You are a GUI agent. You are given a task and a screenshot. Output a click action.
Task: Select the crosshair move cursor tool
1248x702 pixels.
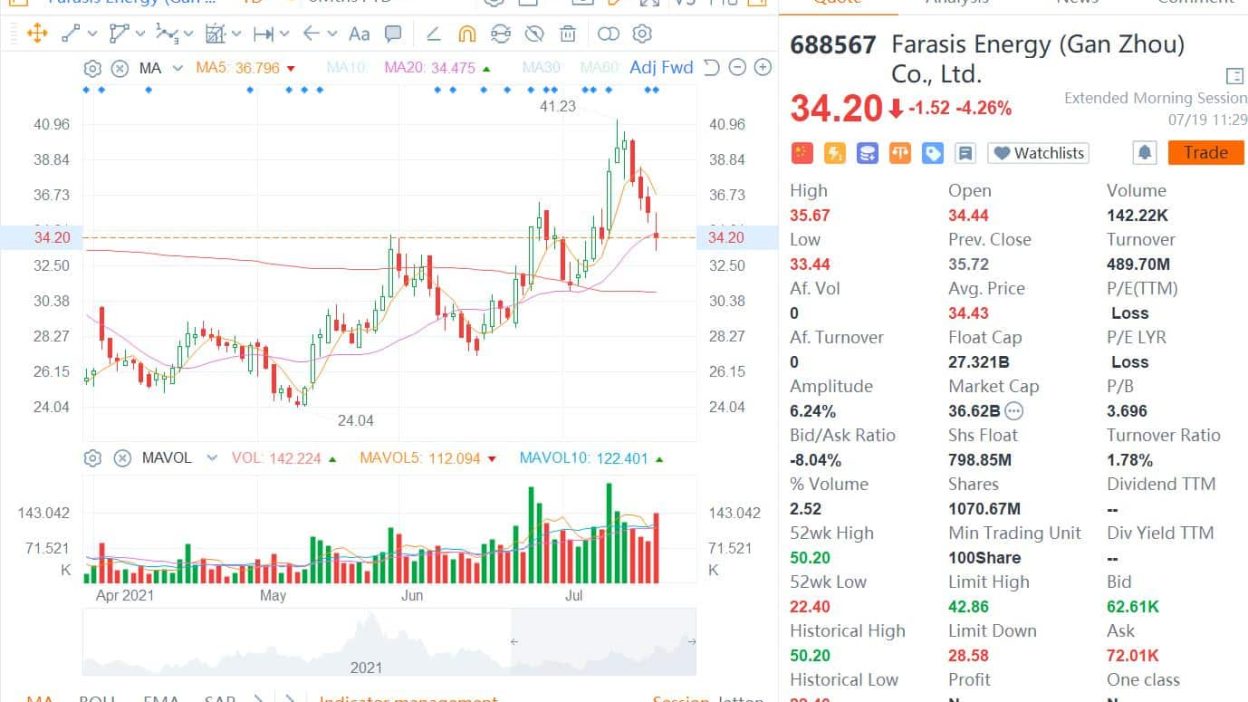pyautogui.click(x=37, y=34)
